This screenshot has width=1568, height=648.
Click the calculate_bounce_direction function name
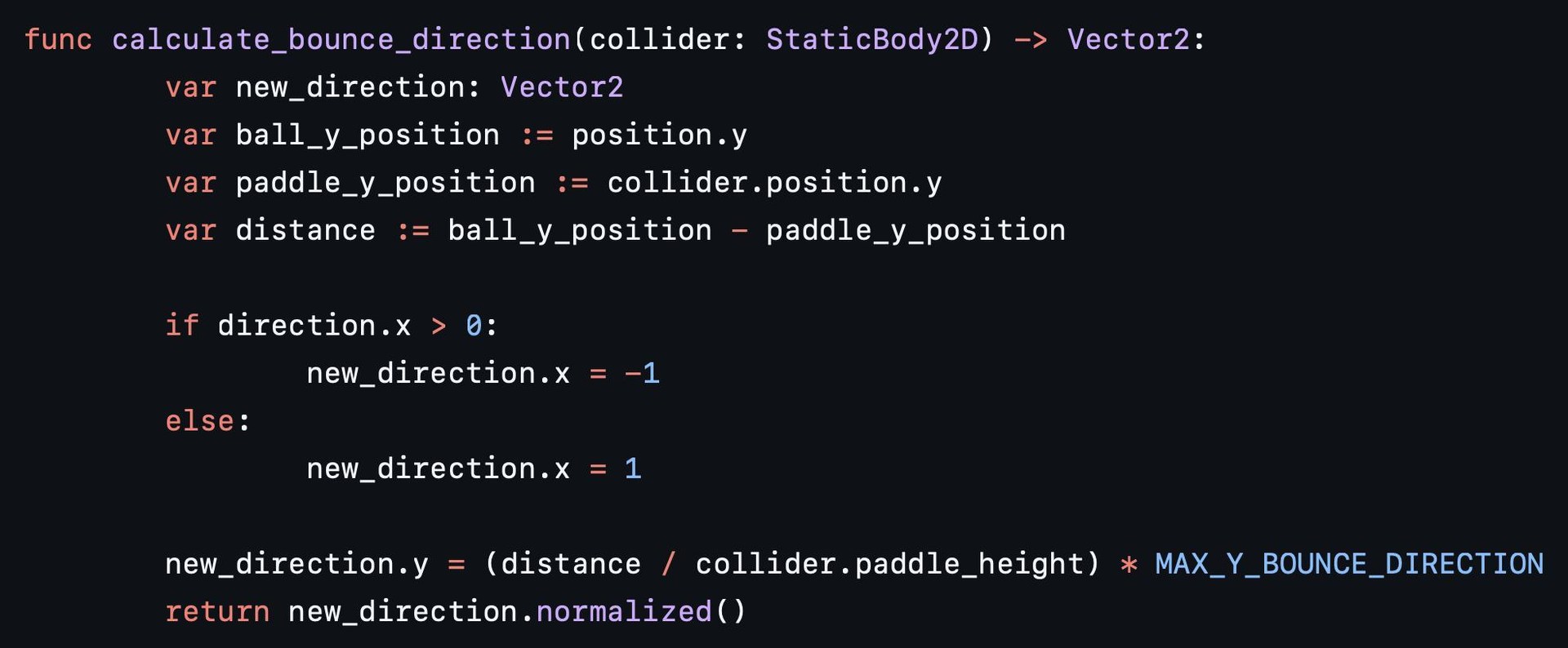pos(341,39)
